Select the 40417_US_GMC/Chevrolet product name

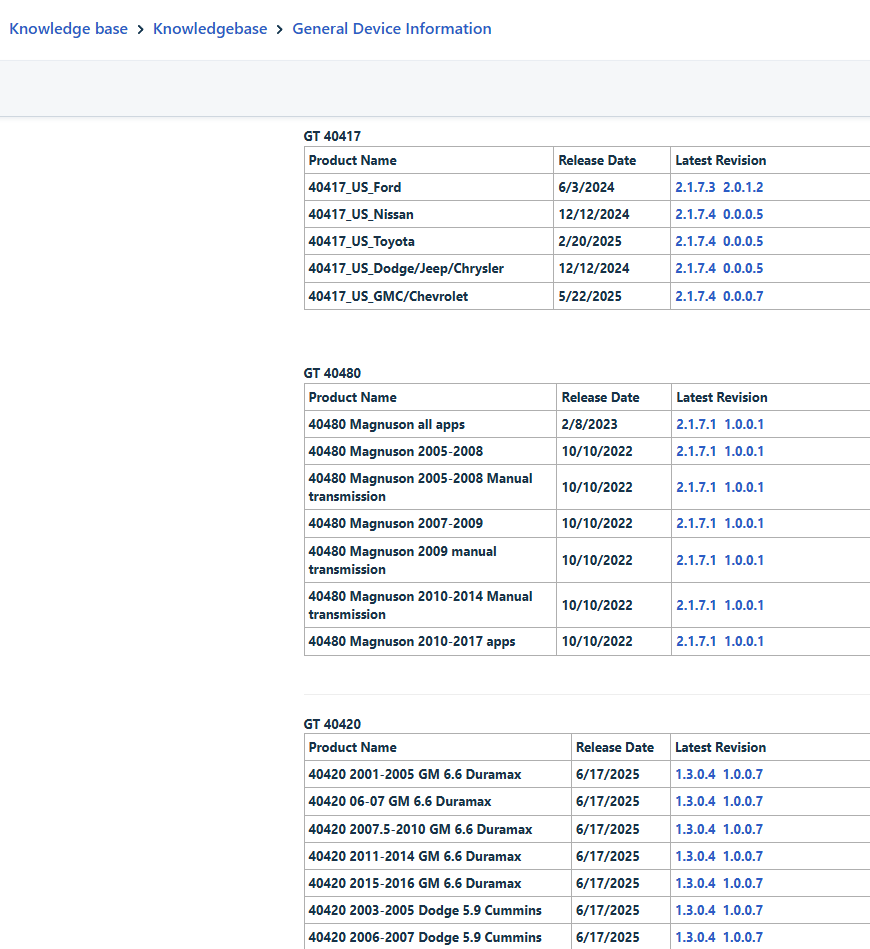coord(388,296)
